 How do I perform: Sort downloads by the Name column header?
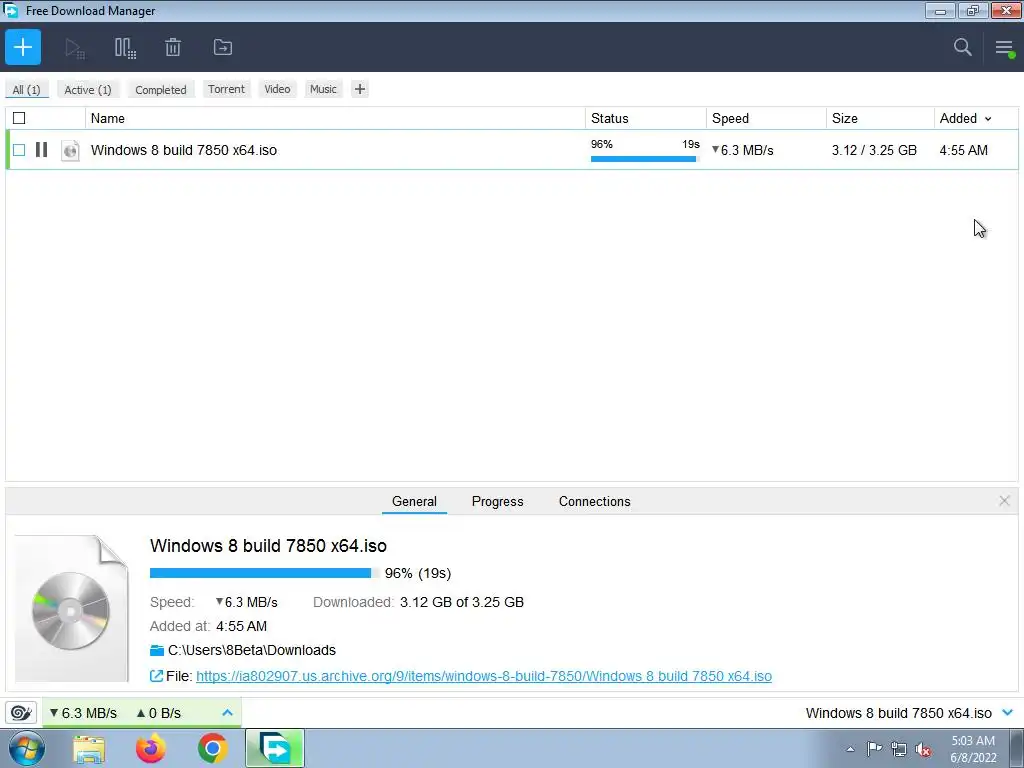[x=108, y=118]
